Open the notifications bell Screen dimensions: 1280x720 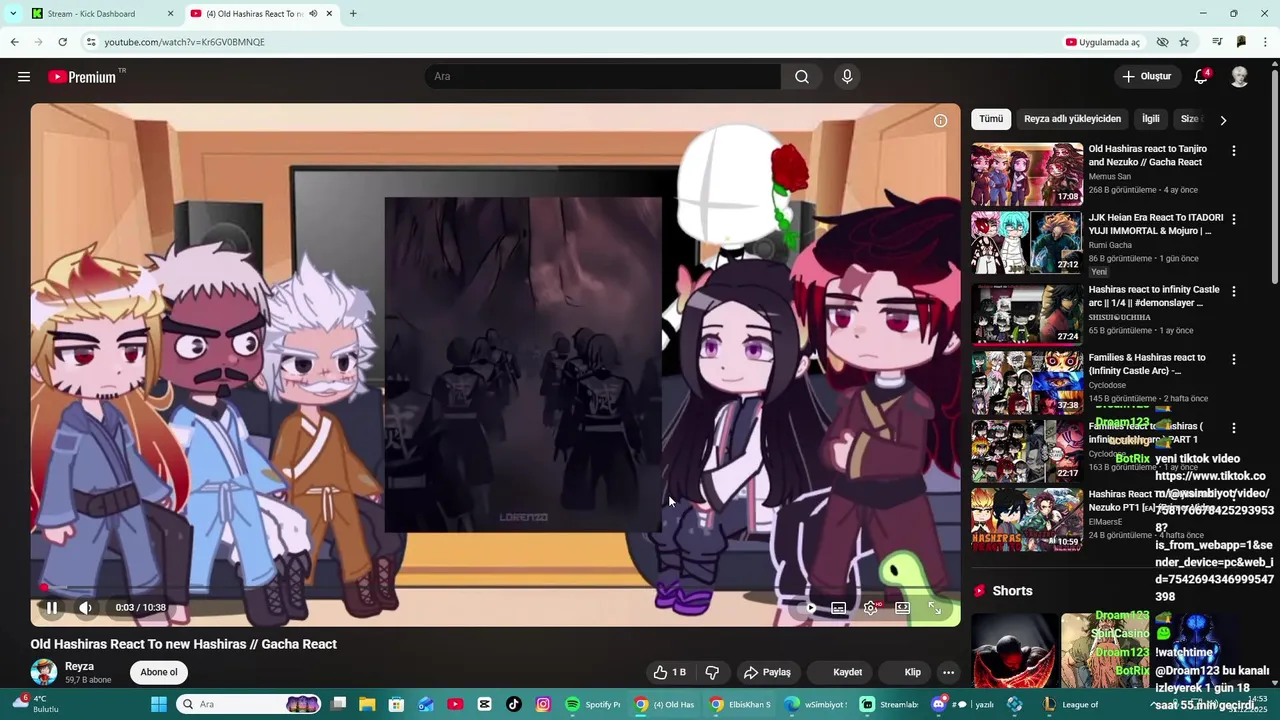1201,77
